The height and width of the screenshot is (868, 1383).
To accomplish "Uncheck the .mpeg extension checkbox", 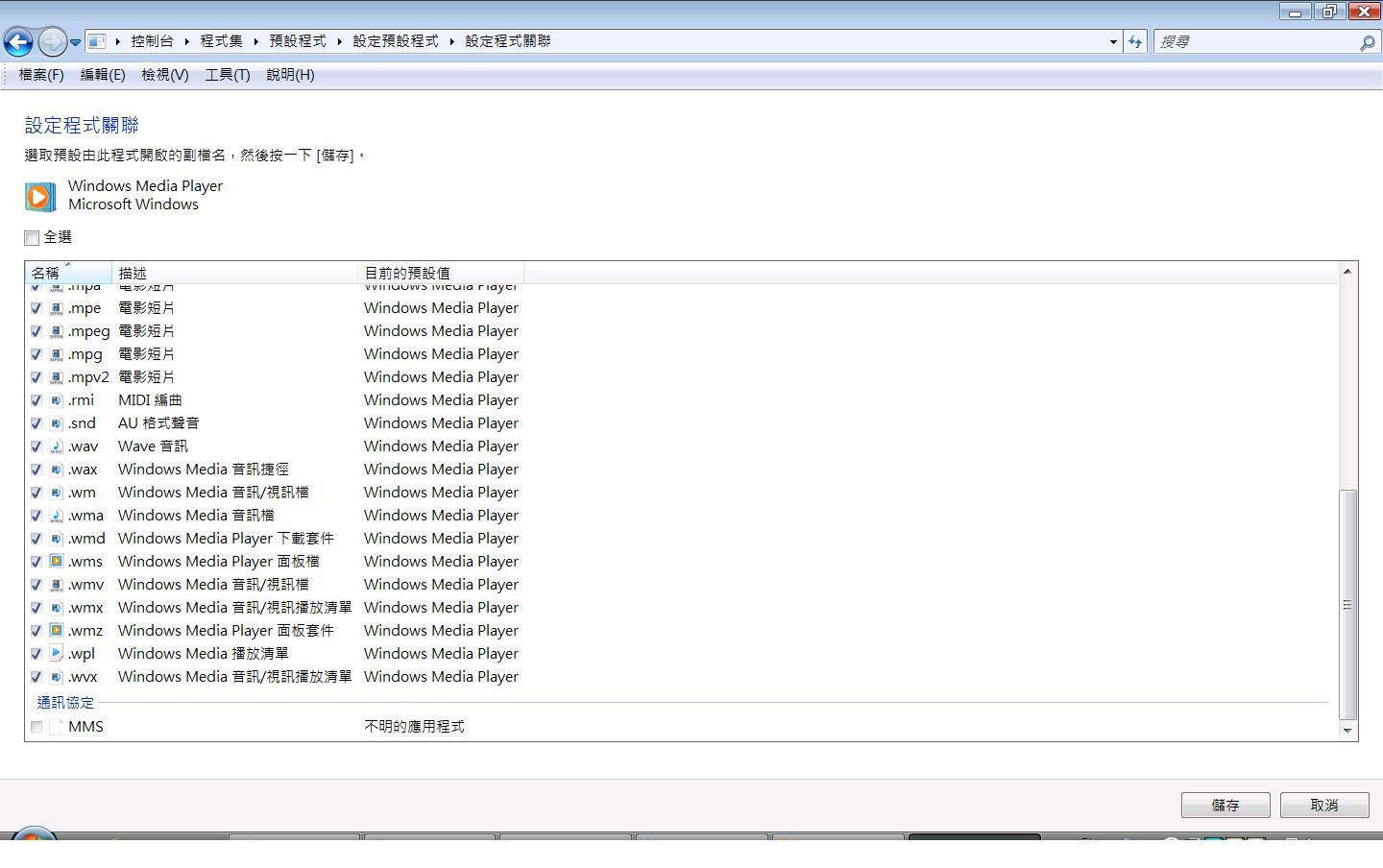I will [x=36, y=331].
